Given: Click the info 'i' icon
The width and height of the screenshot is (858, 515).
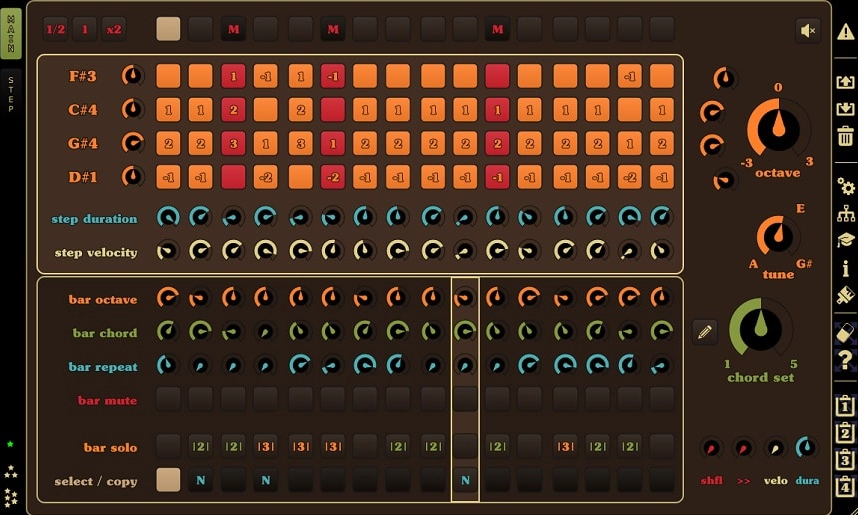Looking at the screenshot, I should click(846, 268).
